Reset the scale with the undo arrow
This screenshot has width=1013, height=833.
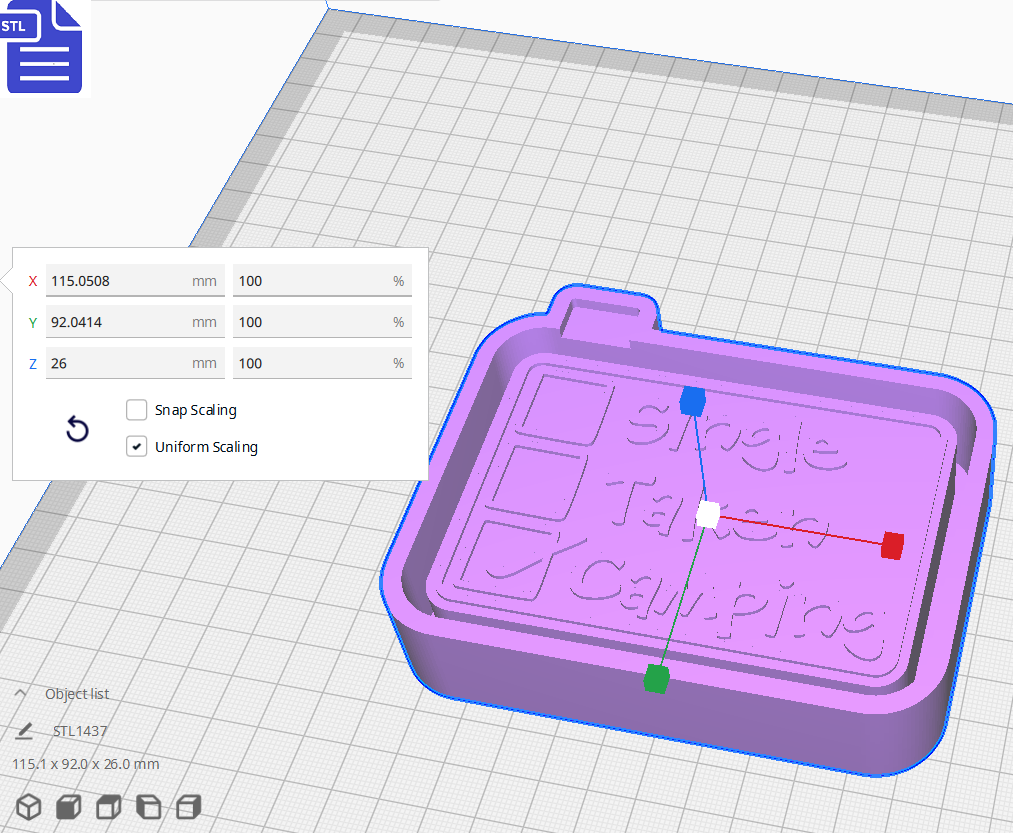[77, 428]
